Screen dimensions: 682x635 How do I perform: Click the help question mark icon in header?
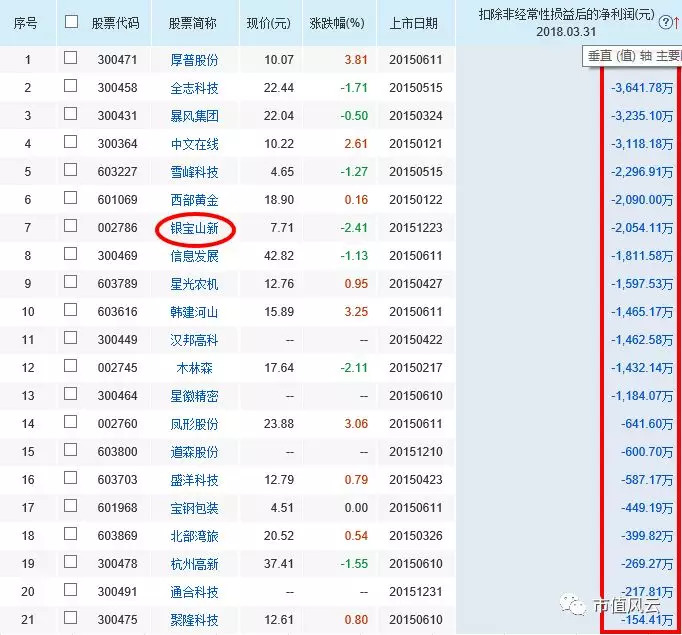pos(665,22)
